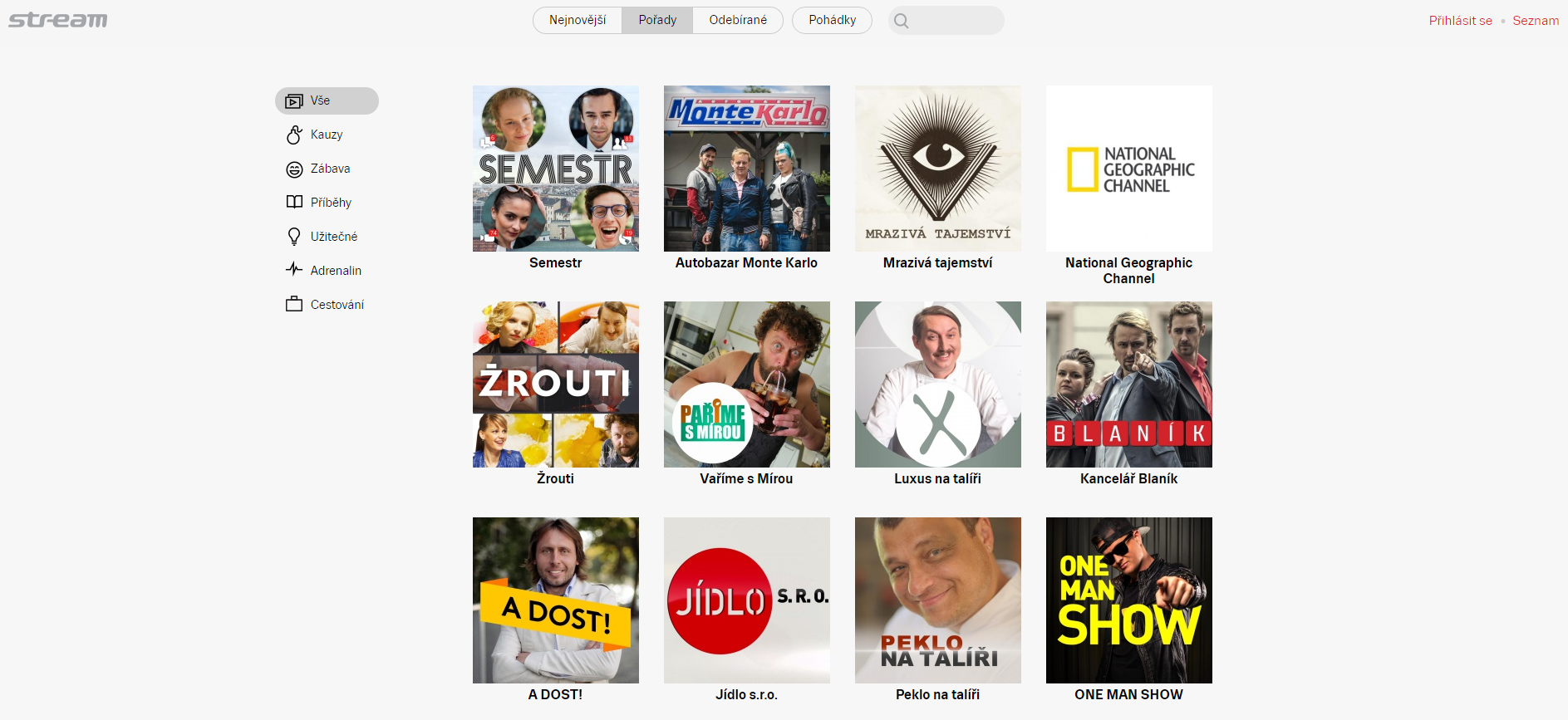
Task: Click the Zábava smiley icon
Action: click(294, 169)
